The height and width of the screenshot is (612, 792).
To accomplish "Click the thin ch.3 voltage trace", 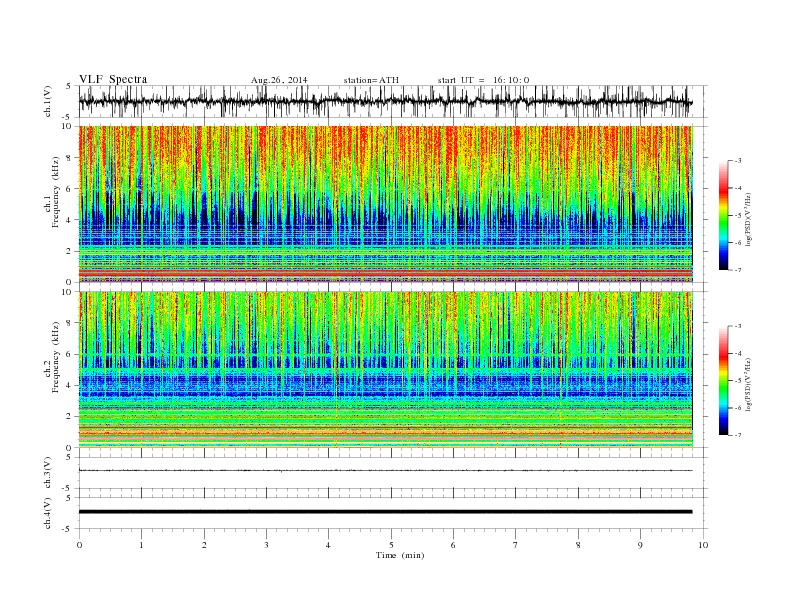I will coord(386,471).
